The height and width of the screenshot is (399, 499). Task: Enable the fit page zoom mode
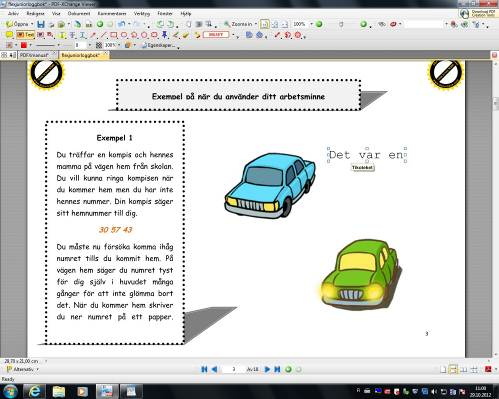[264, 24]
